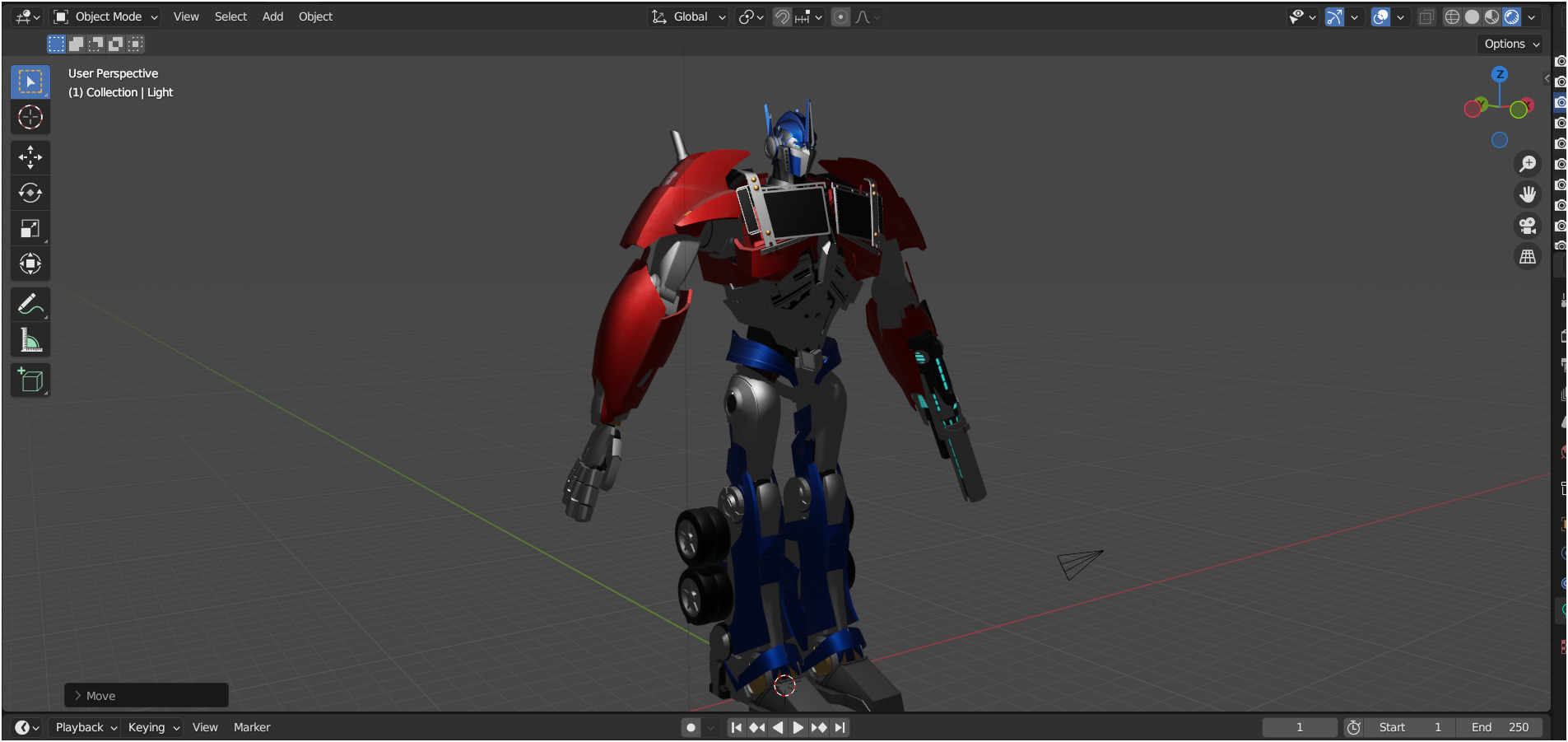Set selection mode to intersect
The height and width of the screenshot is (742, 1568).
(x=136, y=44)
